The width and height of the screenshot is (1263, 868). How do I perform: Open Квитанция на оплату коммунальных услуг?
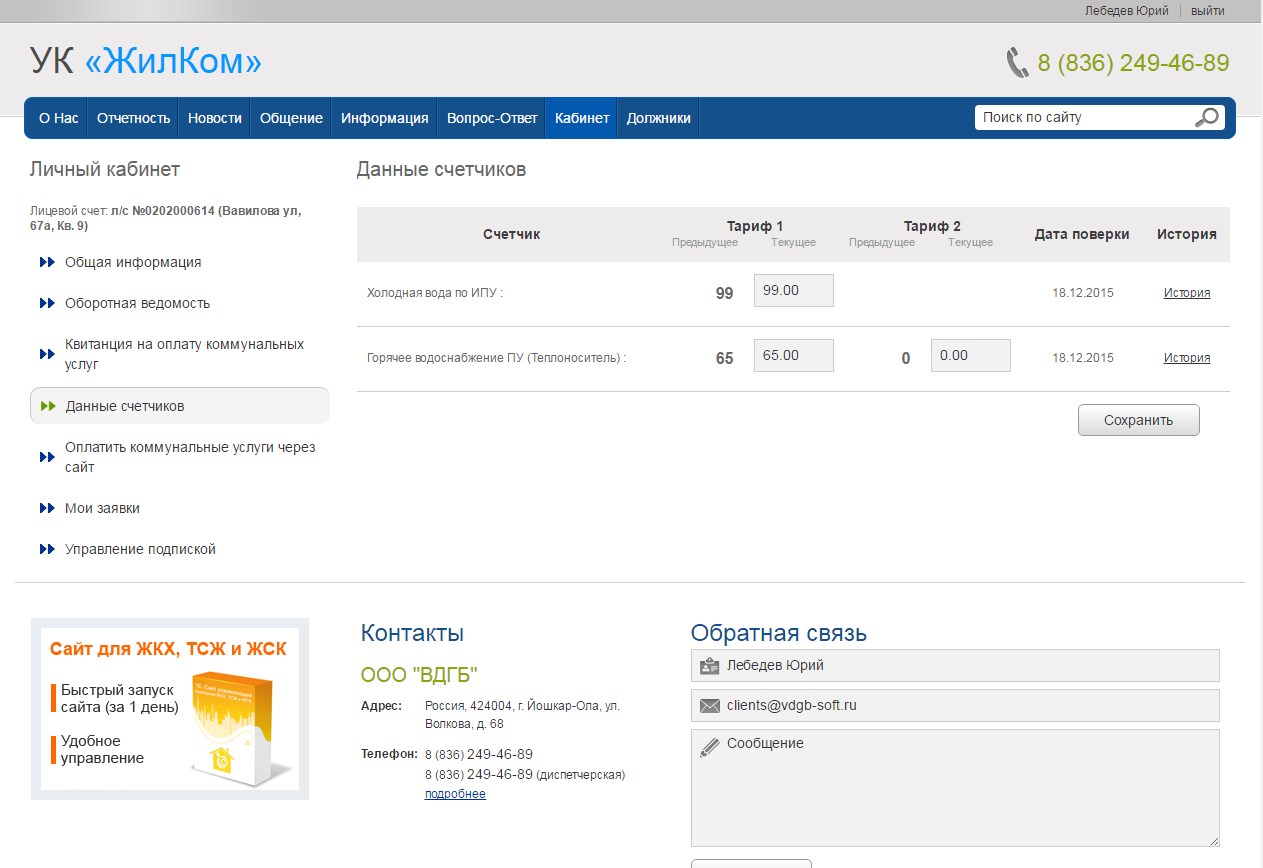(x=185, y=354)
